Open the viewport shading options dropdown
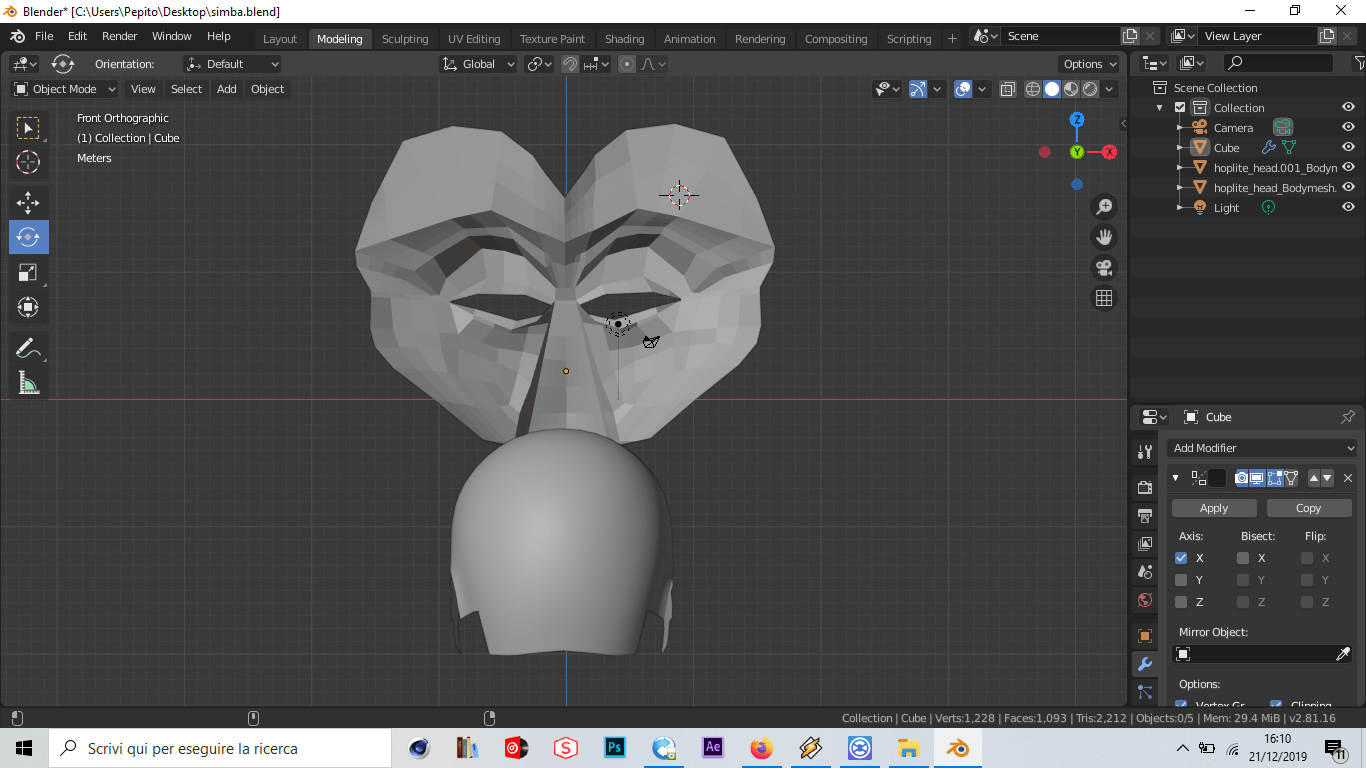Viewport: 1366px width, 768px height. (1111, 89)
